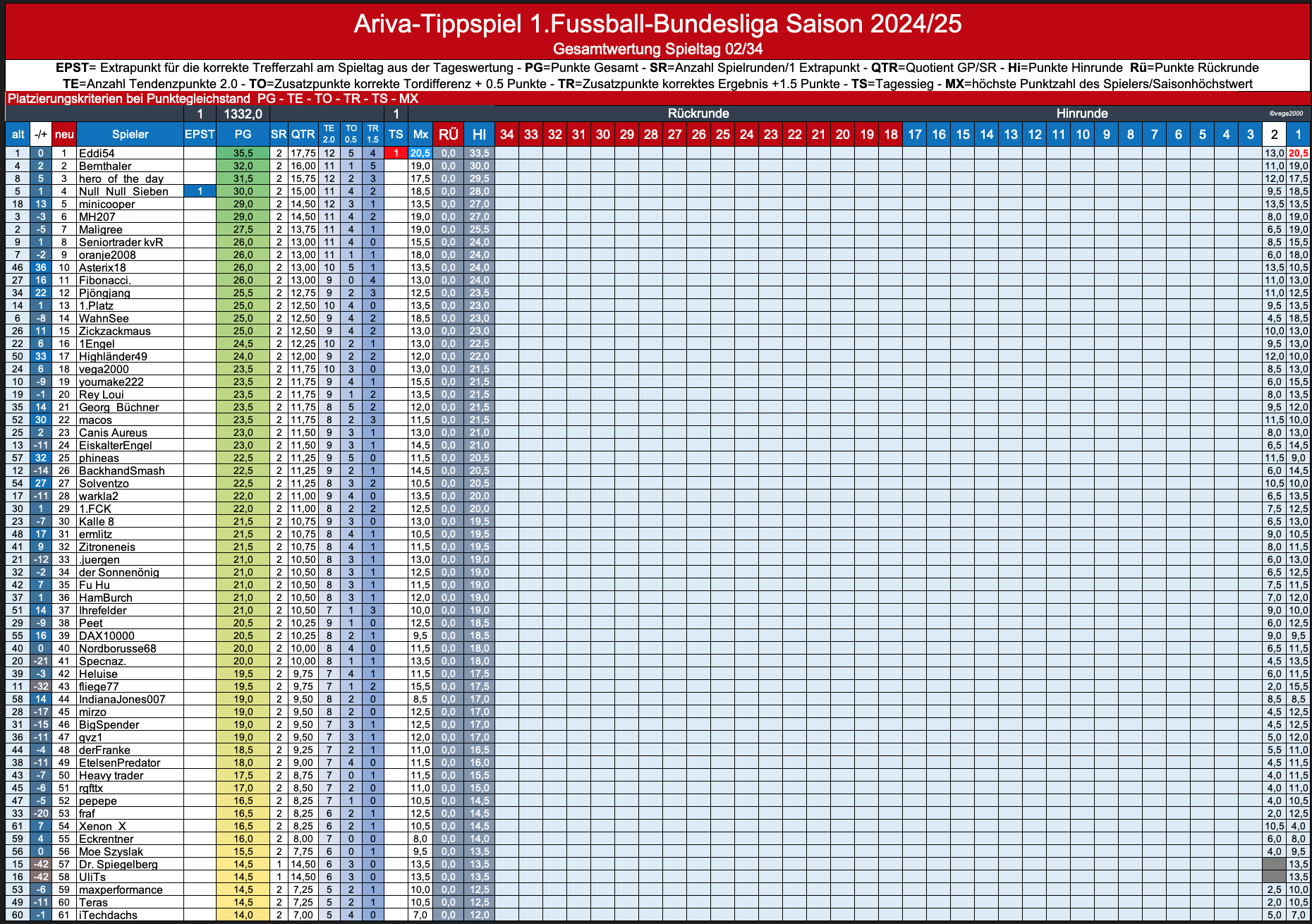This screenshot has width=1312, height=924.
Task: Select the player name 'Eddi54'
Action: tap(97, 153)
